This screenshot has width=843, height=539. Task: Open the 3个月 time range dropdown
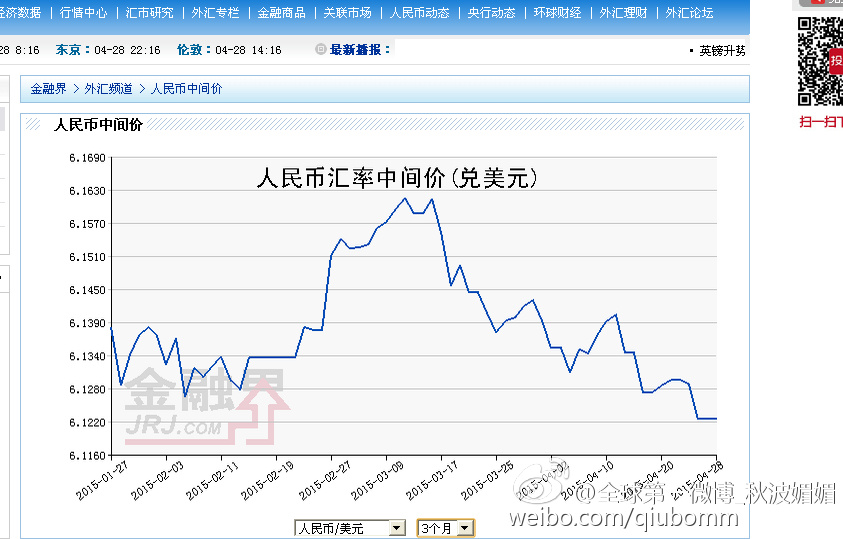tap(446, 528)
